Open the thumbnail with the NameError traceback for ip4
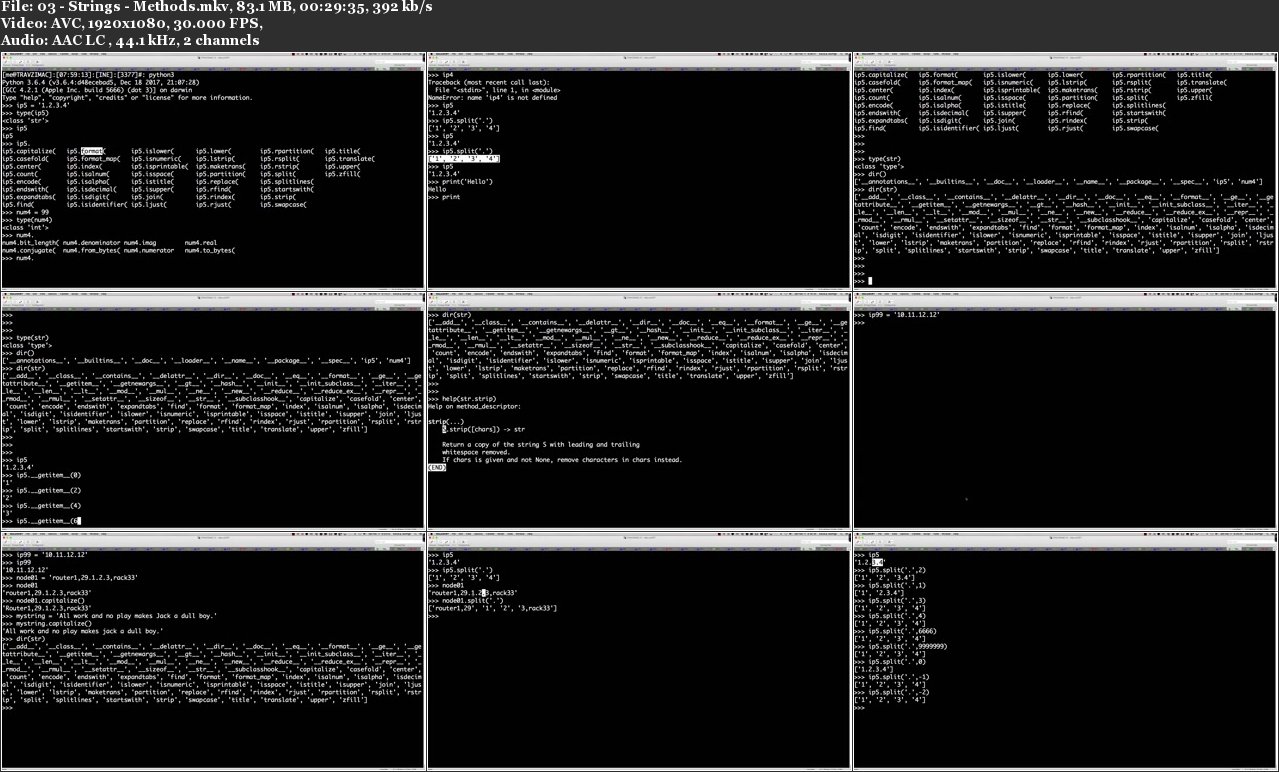Viewport: 1279px width, 772px height. tap(638, 170)
